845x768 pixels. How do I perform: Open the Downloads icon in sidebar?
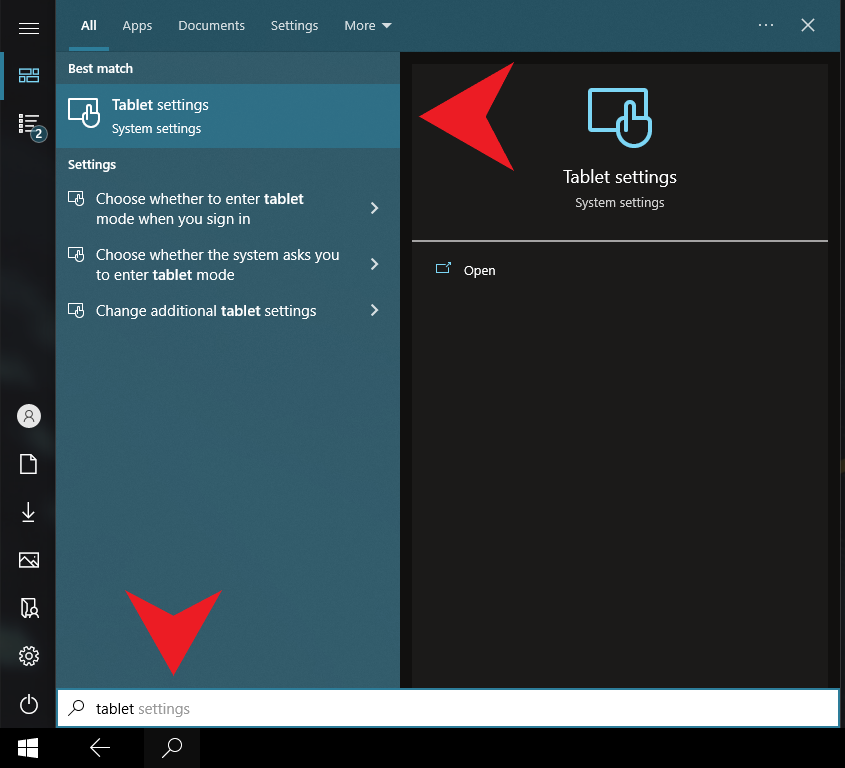pyautogui.click(x=29, y=512)
